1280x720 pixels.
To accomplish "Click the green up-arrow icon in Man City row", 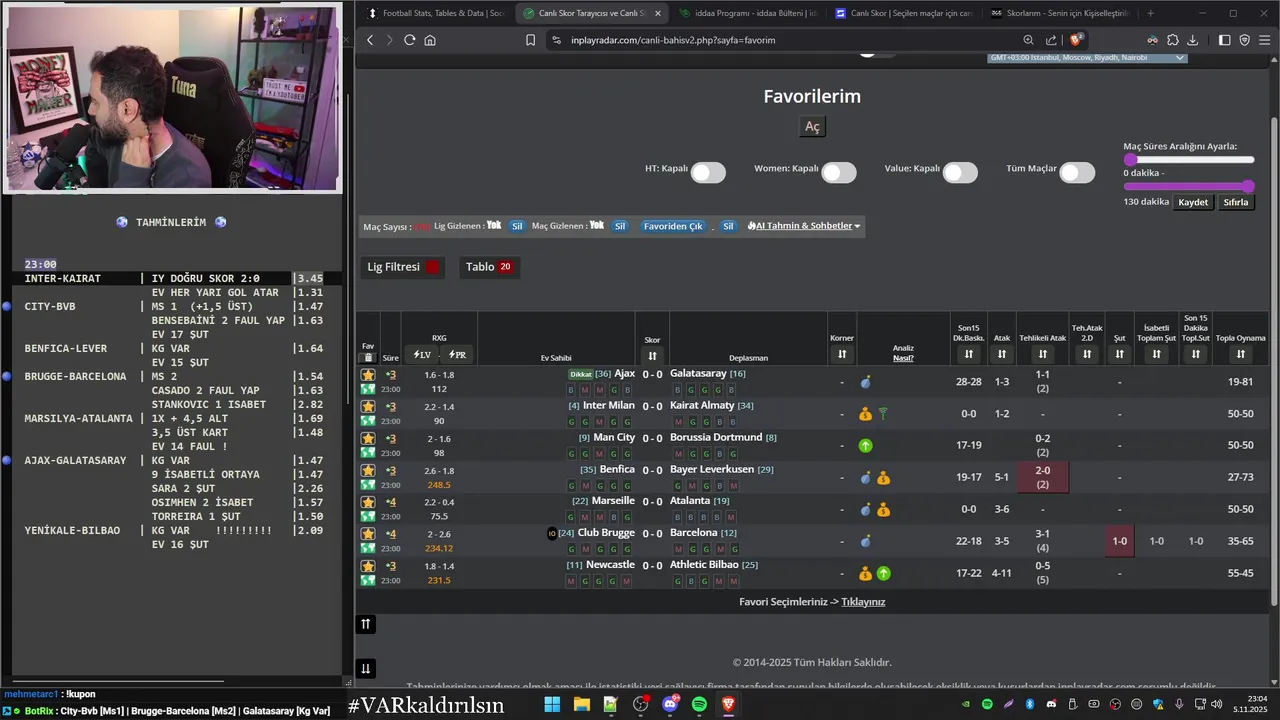I will 865,446.
